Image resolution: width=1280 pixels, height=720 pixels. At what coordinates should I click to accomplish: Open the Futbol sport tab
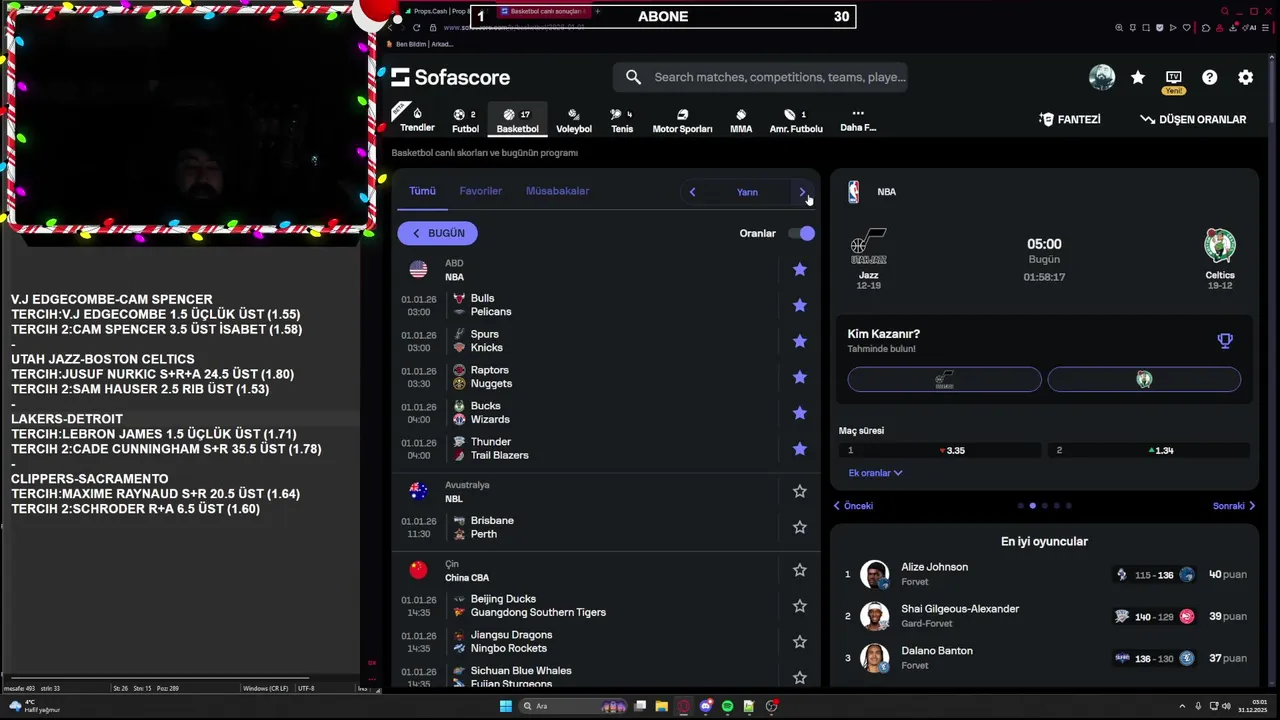[465, 120]
